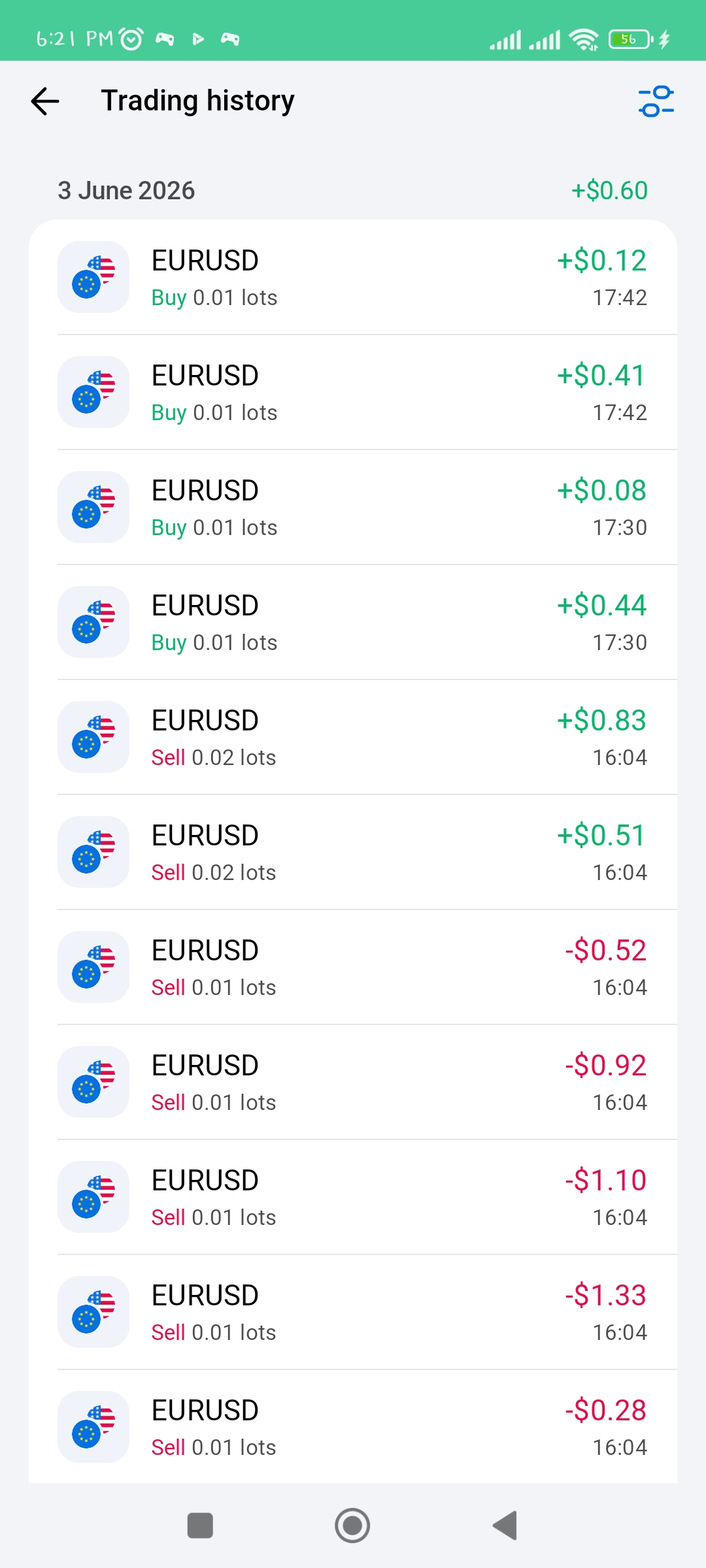
Task: Open the EURUSD sell trade with -$0.92
Action: click(353, 1083)
